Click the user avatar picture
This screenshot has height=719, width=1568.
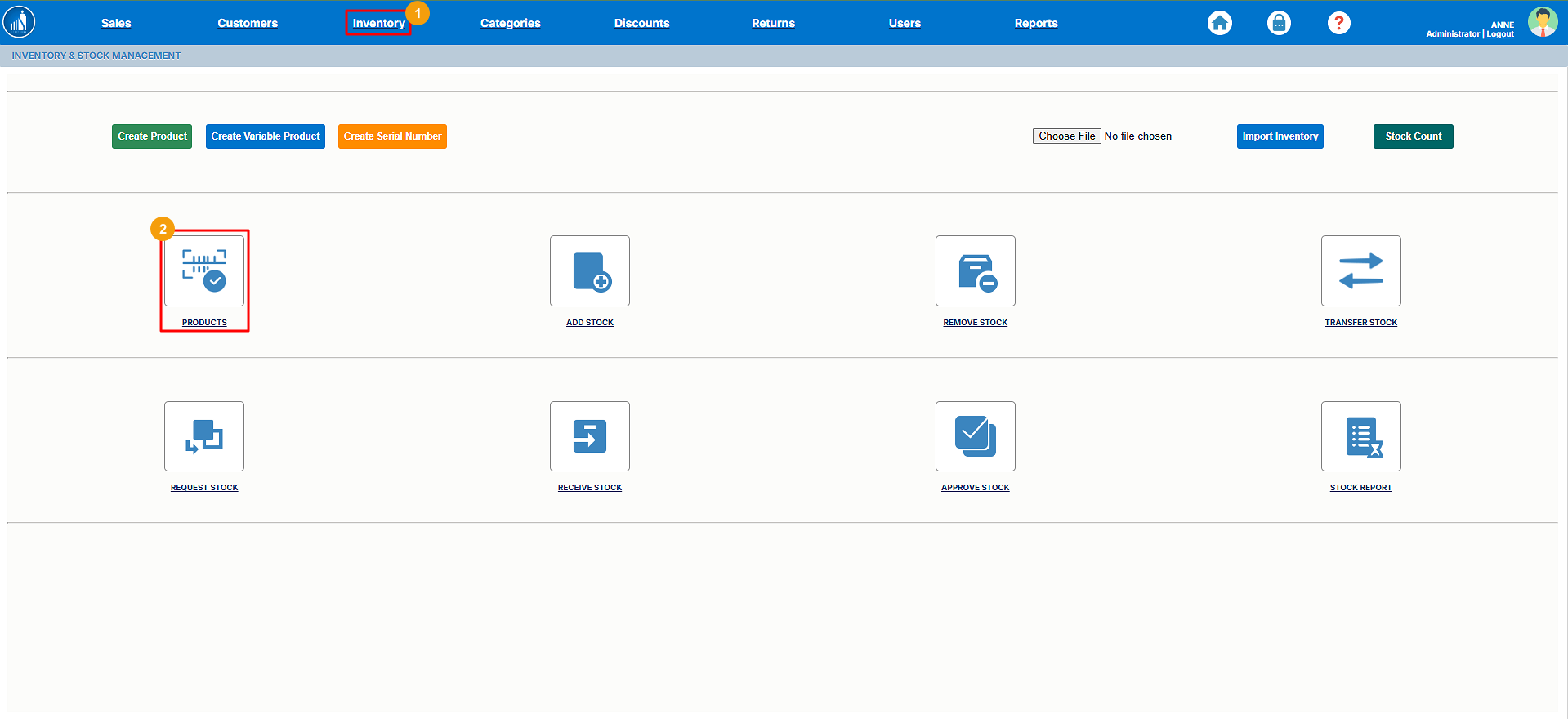tap(1542, 22)
